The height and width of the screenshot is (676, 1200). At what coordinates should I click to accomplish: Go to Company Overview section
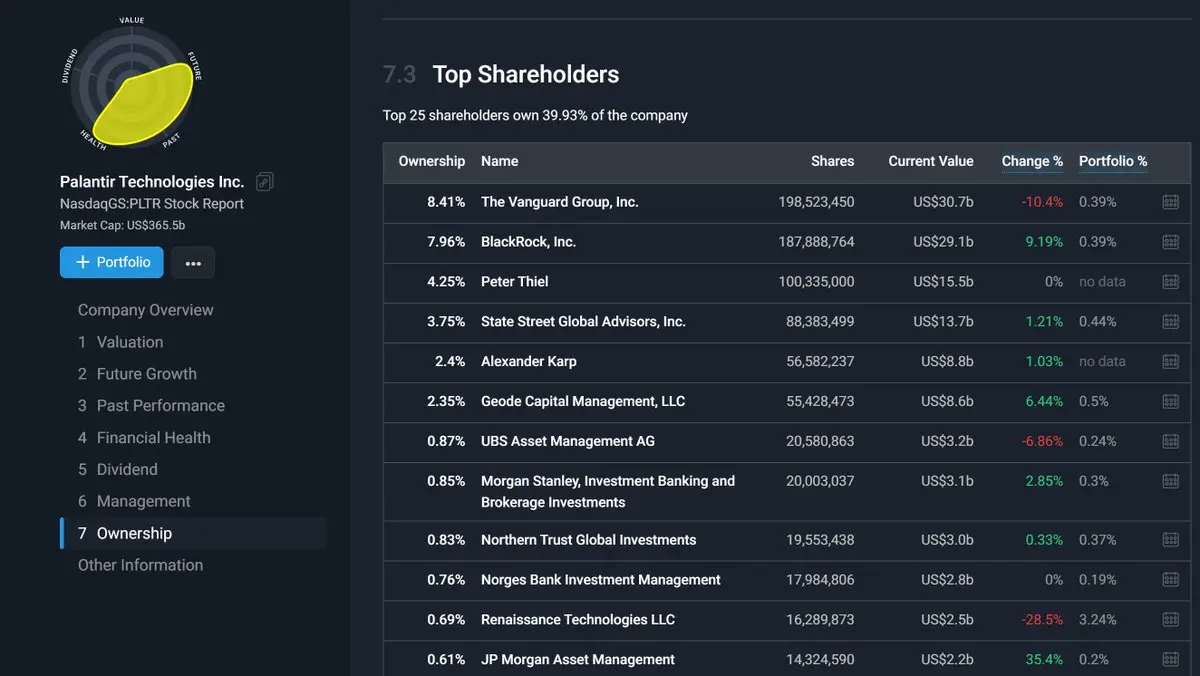(x=146, y=310)
